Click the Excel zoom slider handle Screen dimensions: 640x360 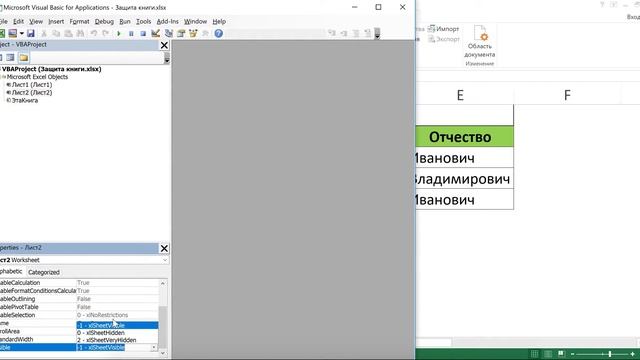pyautogui.click(x=610, y=354)
